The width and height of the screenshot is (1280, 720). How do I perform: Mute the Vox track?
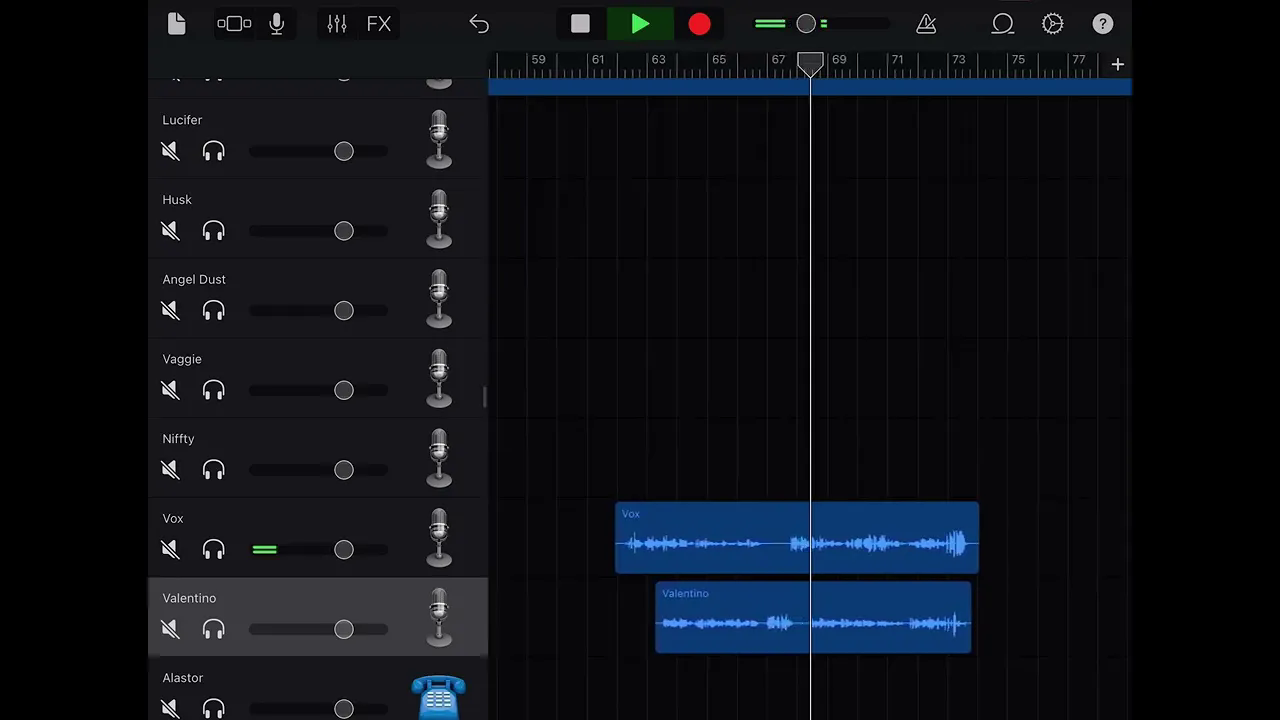click(171, 549)
